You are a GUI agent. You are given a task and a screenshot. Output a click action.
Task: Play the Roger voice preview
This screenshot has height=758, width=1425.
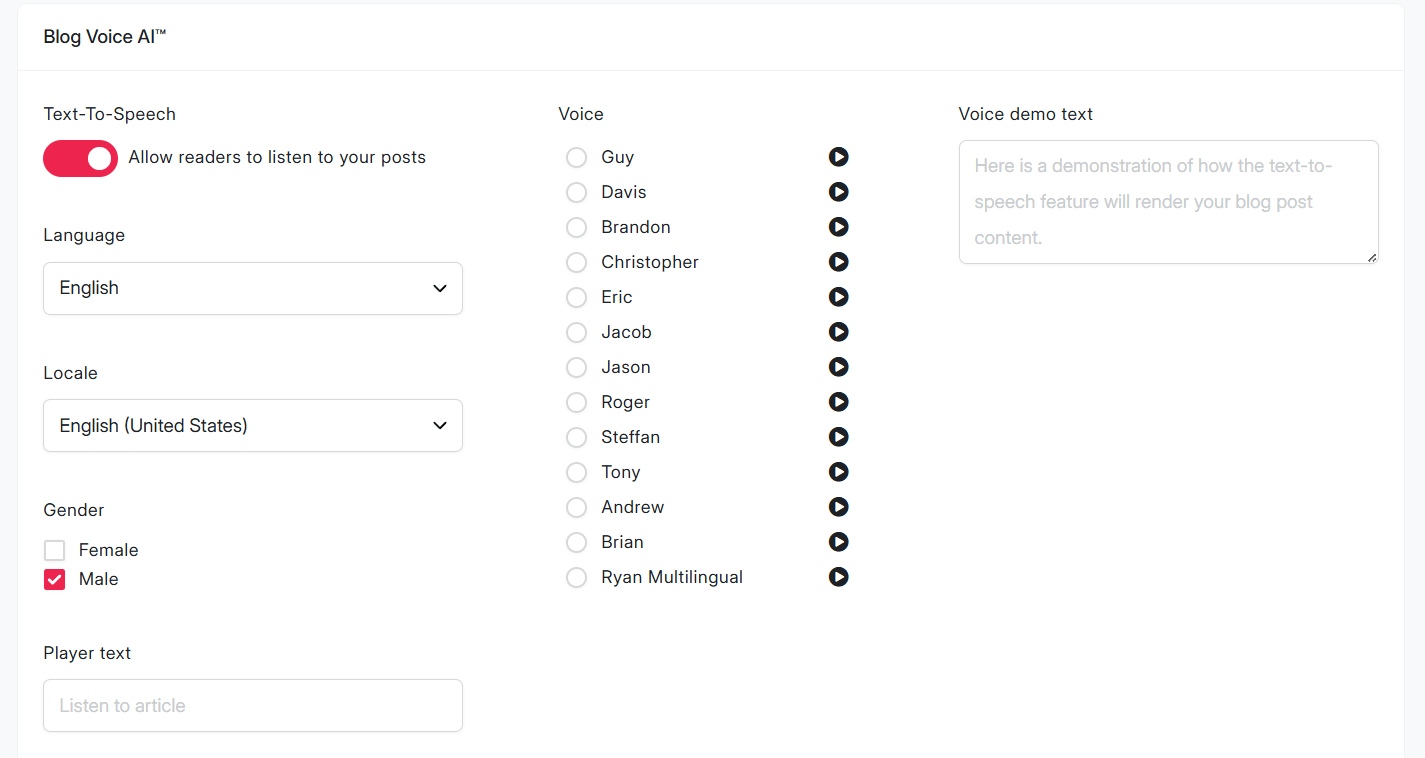pyautogui.click(x=838, y=402)
